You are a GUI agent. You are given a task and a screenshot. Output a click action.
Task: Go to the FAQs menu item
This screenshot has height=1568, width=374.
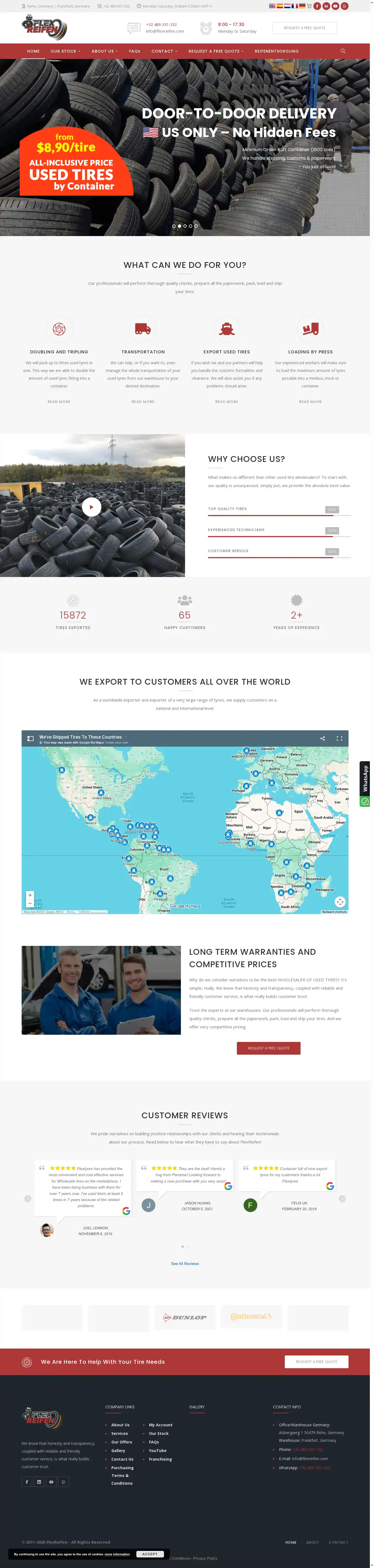pos(135,51)
